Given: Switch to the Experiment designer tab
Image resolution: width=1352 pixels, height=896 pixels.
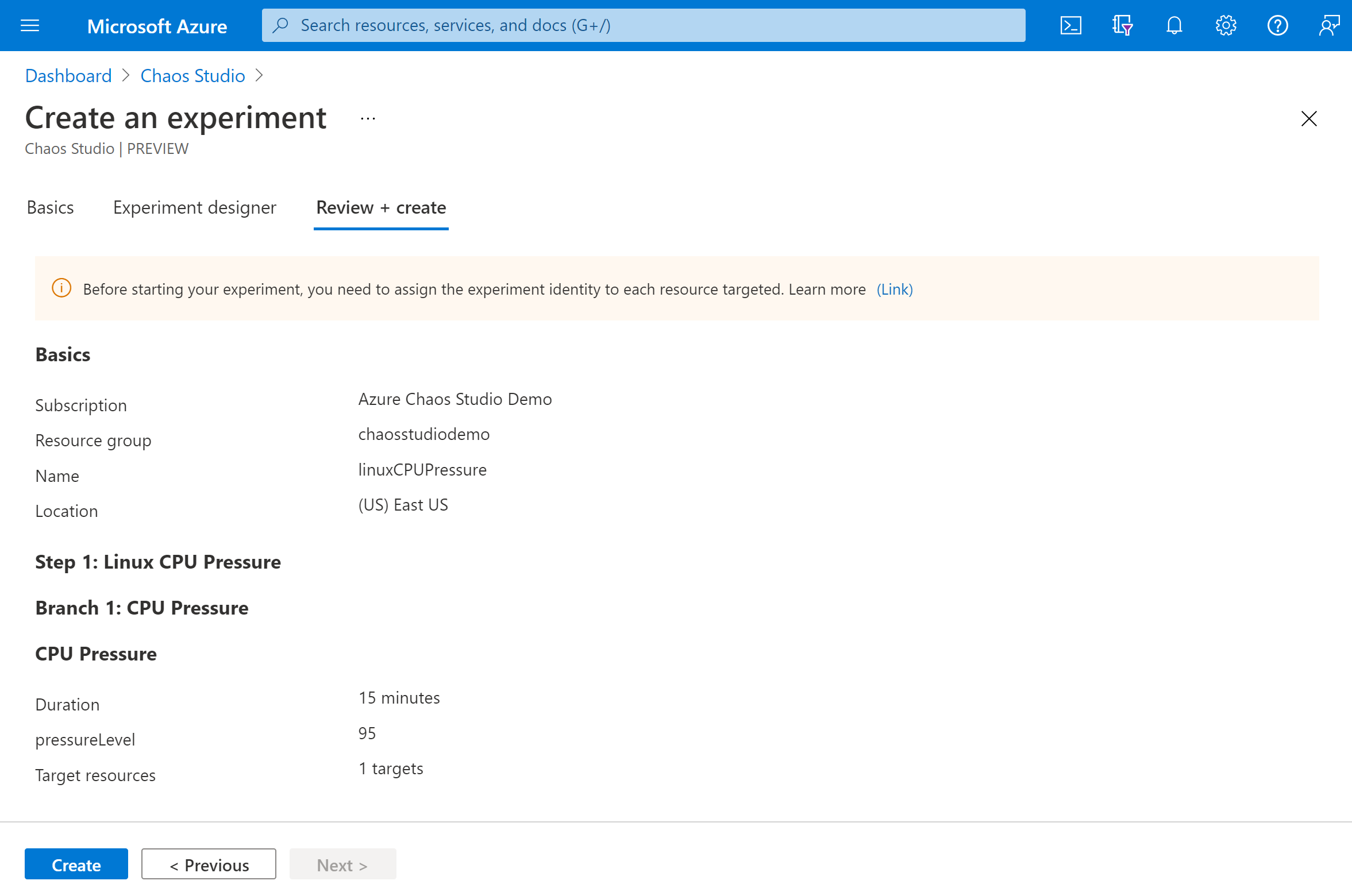Looking at the screenshot, I should (x=194, y=207).
